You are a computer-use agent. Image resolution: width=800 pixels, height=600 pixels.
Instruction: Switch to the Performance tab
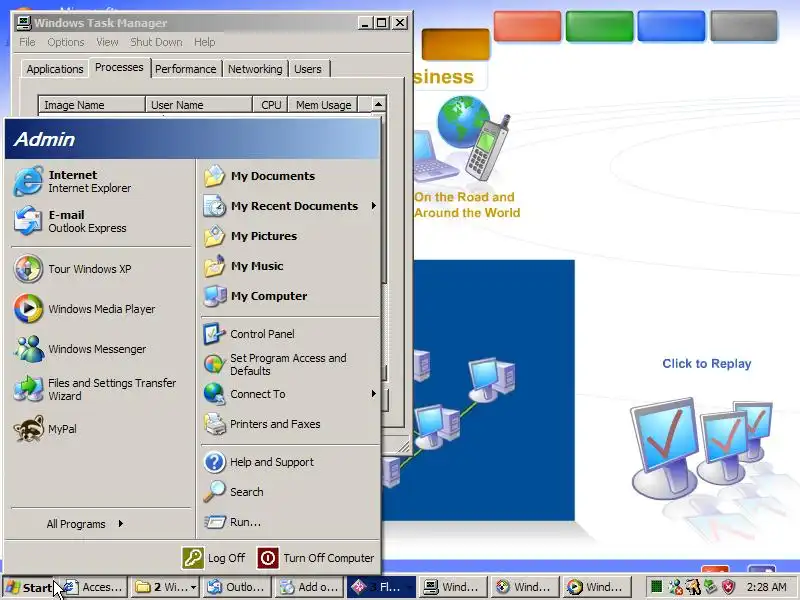tap(186, 69)
